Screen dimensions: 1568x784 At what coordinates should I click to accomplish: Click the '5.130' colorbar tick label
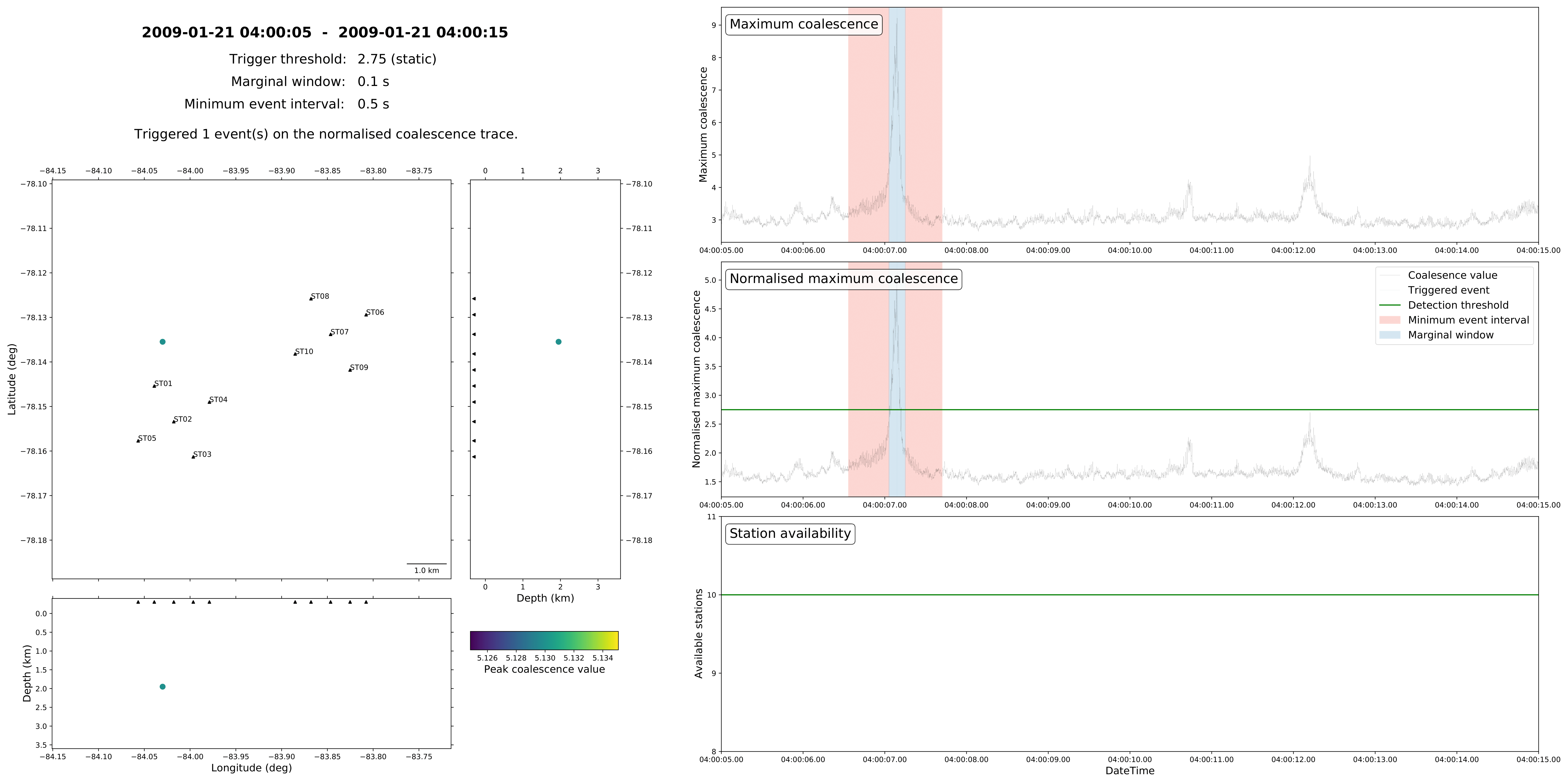pyautogui.click(x=545, y=658)
